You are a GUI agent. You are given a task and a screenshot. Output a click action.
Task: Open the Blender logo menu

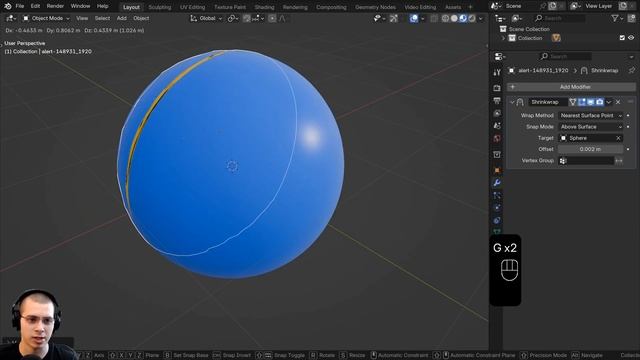click(x=7, y=6)
